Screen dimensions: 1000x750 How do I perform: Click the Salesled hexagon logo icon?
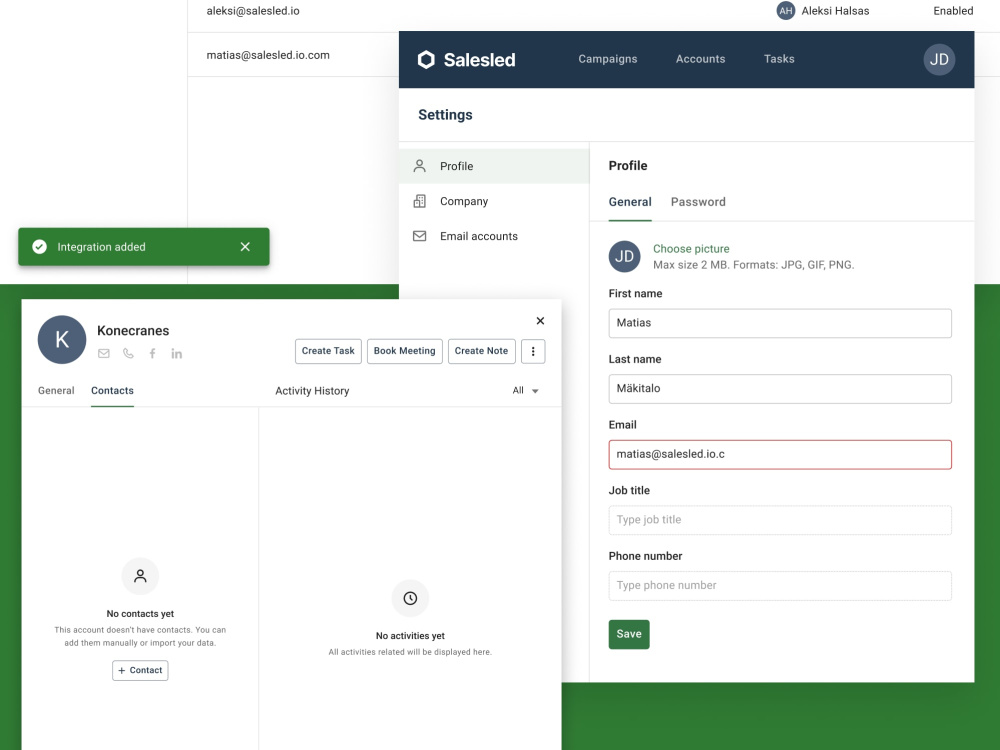click(426, 59)
